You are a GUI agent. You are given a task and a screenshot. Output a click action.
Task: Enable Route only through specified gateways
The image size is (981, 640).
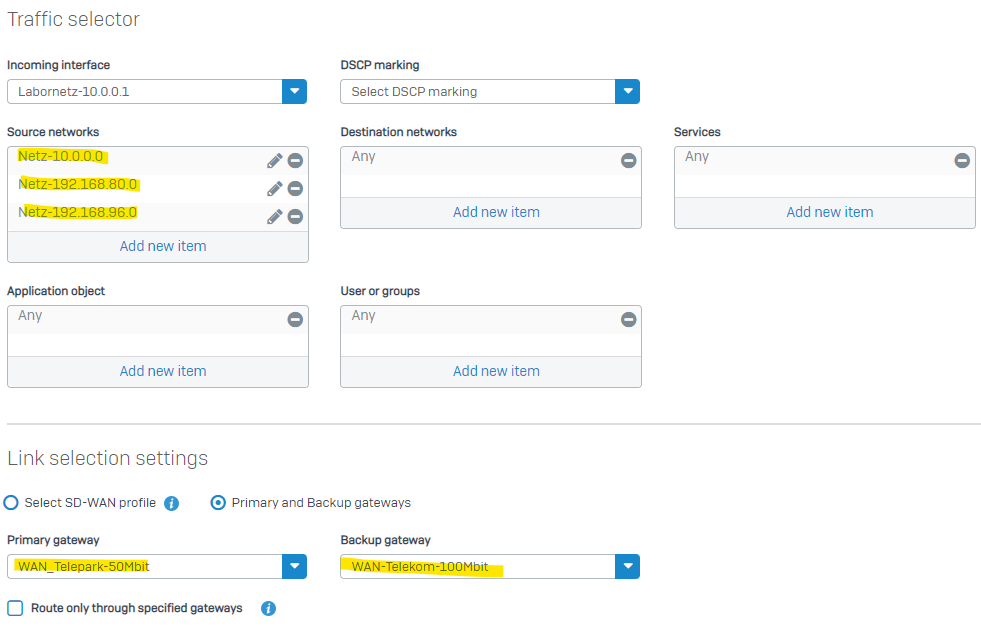15,608
